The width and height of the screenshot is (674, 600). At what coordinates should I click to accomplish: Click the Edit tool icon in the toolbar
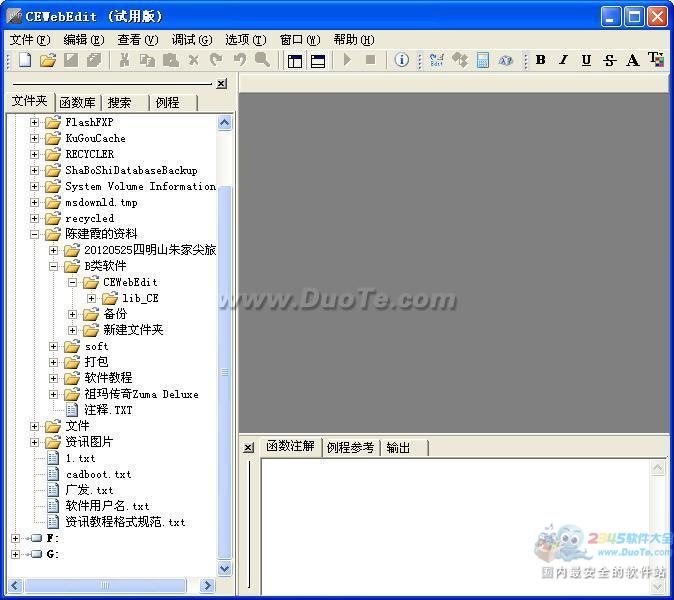click(x=437, y=60)
